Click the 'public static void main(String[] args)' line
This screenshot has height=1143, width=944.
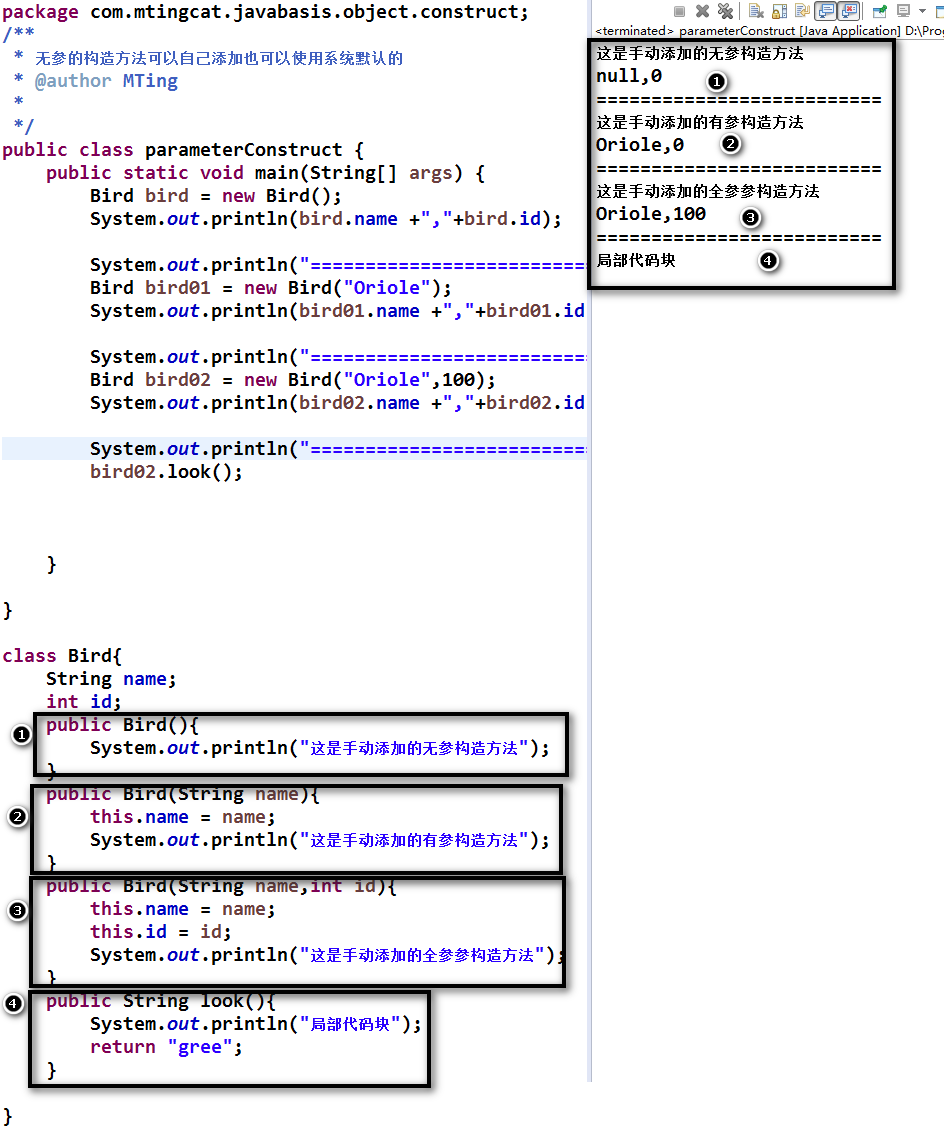(265, 173)
